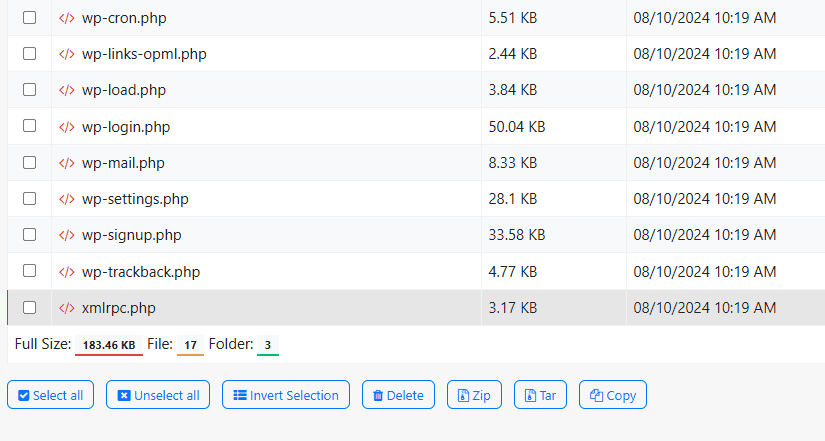Click the code icon next to wp-trackback.php
The width and height of the screenshot is (825, 441).
coord(67,271)
